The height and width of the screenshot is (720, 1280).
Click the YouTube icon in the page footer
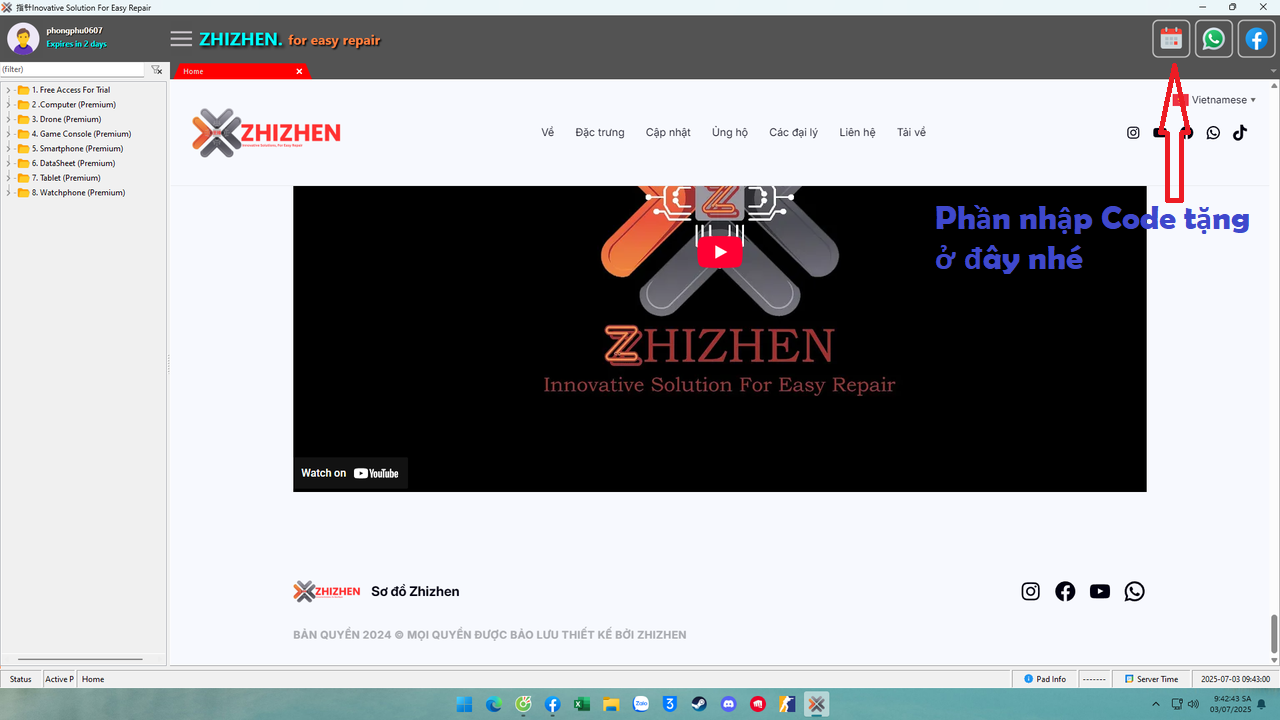pos(1100,591)
